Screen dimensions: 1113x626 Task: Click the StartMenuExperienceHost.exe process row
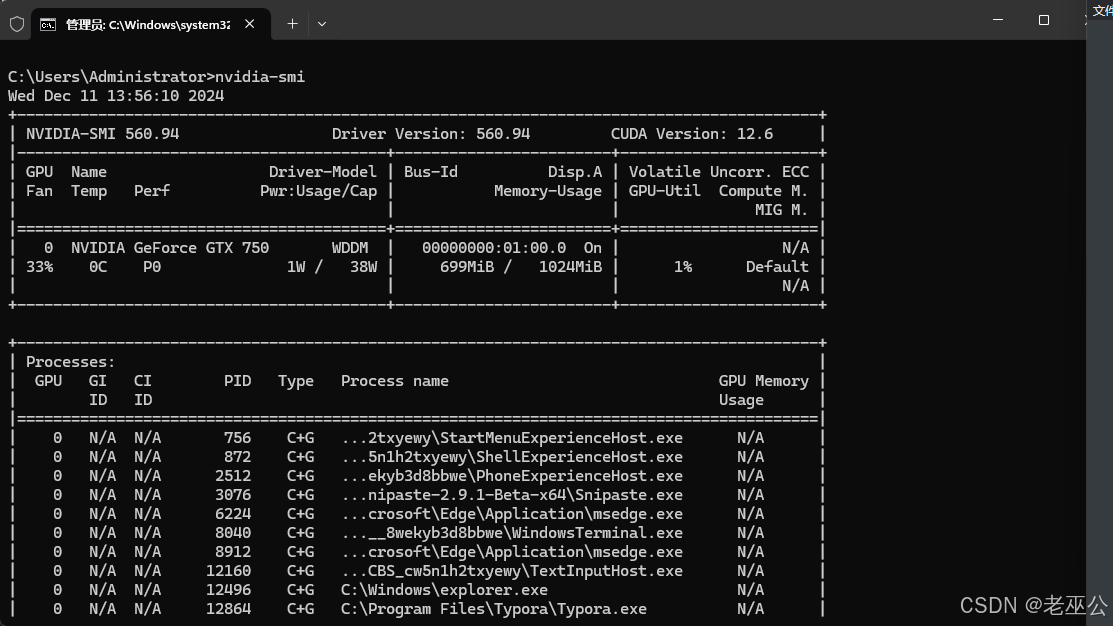point(417,438)
